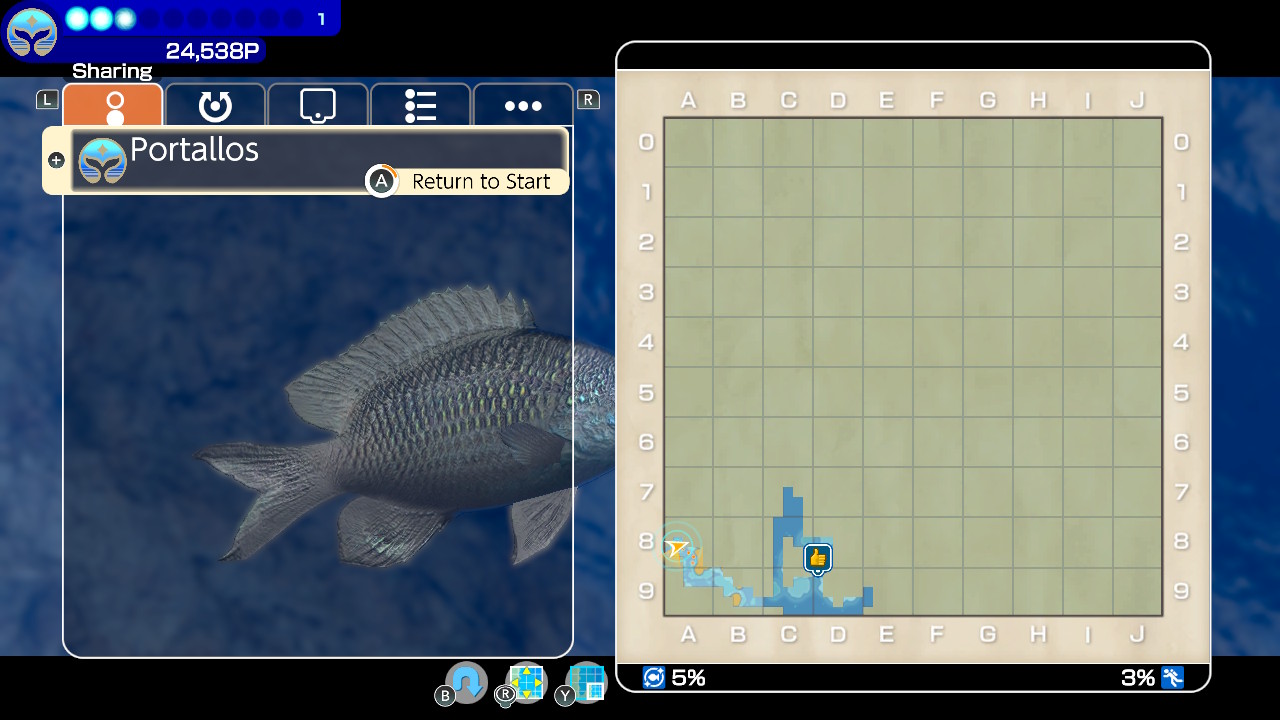
Task: Click the R shoulder button icon beside tabs
Action: tap(589, 99)
